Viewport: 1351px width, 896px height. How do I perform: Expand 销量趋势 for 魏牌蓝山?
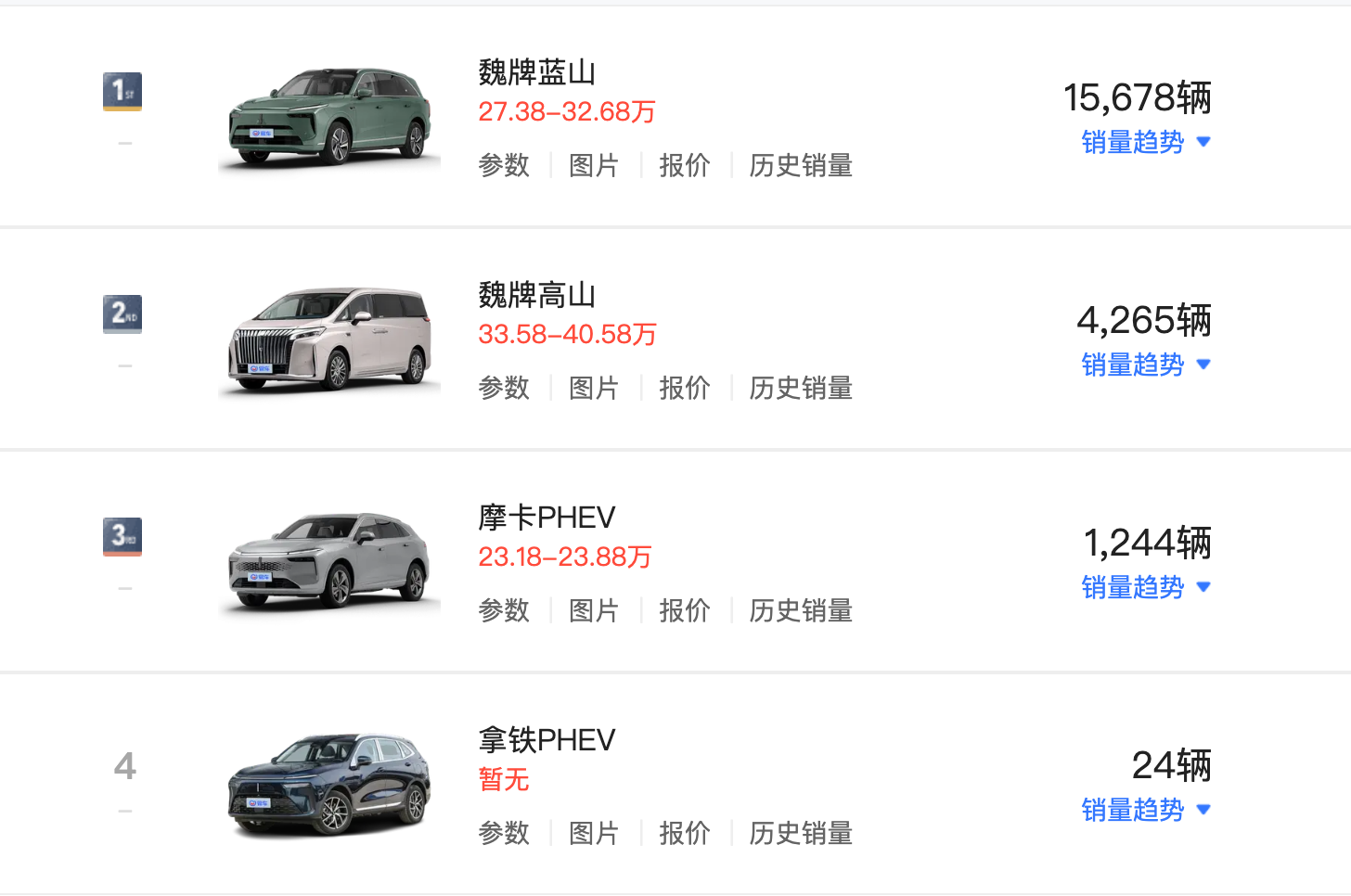pos(1147,142)
